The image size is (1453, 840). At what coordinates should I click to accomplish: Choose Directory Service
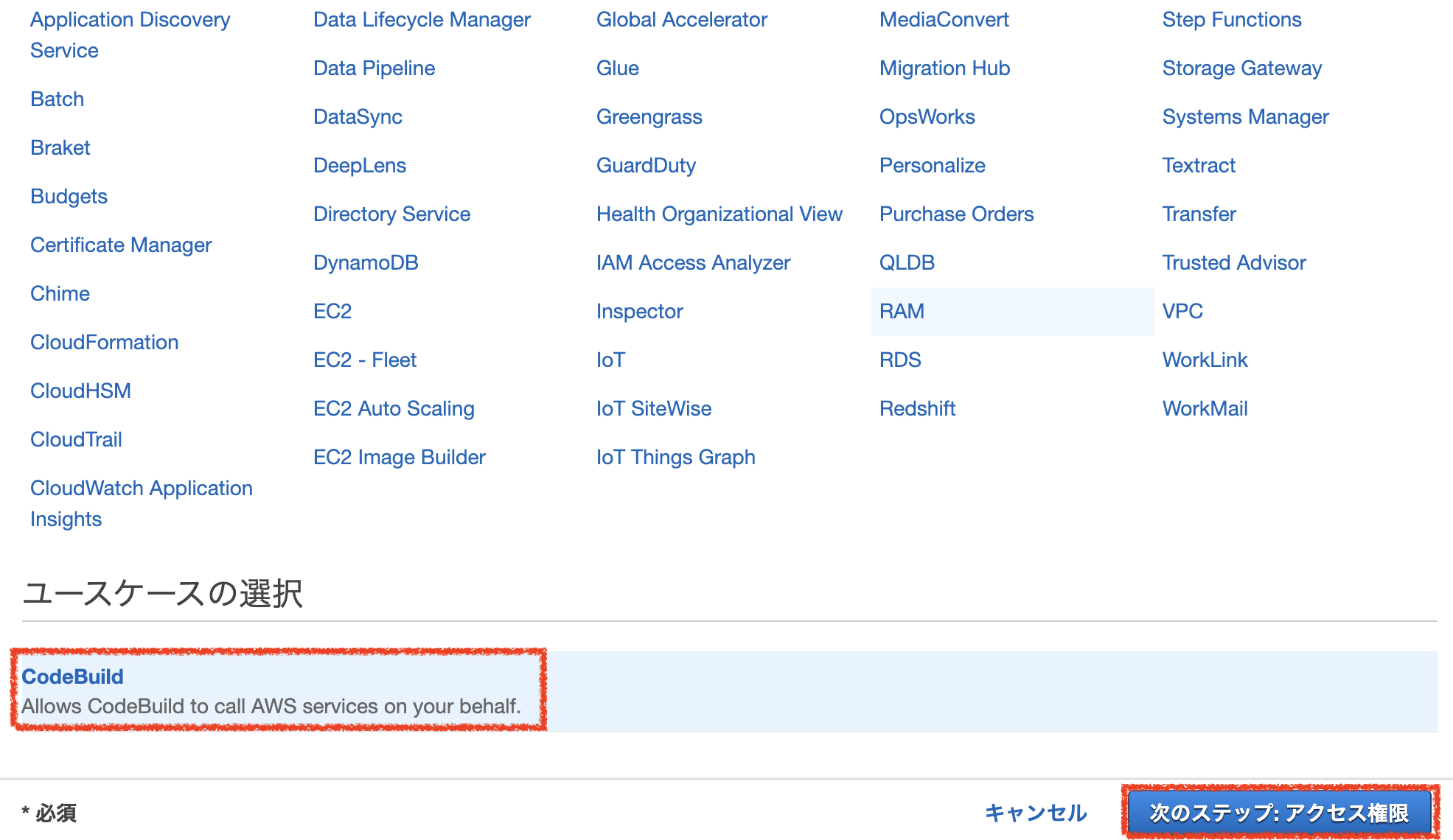coord(392,214)
